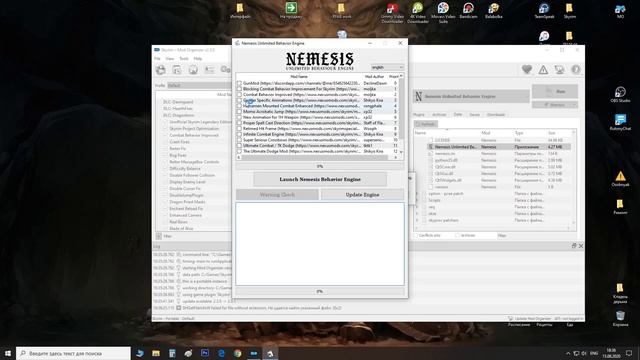
Task: Tick New Animation for 1H Weapon checkbox
Action: pos(239,118)
